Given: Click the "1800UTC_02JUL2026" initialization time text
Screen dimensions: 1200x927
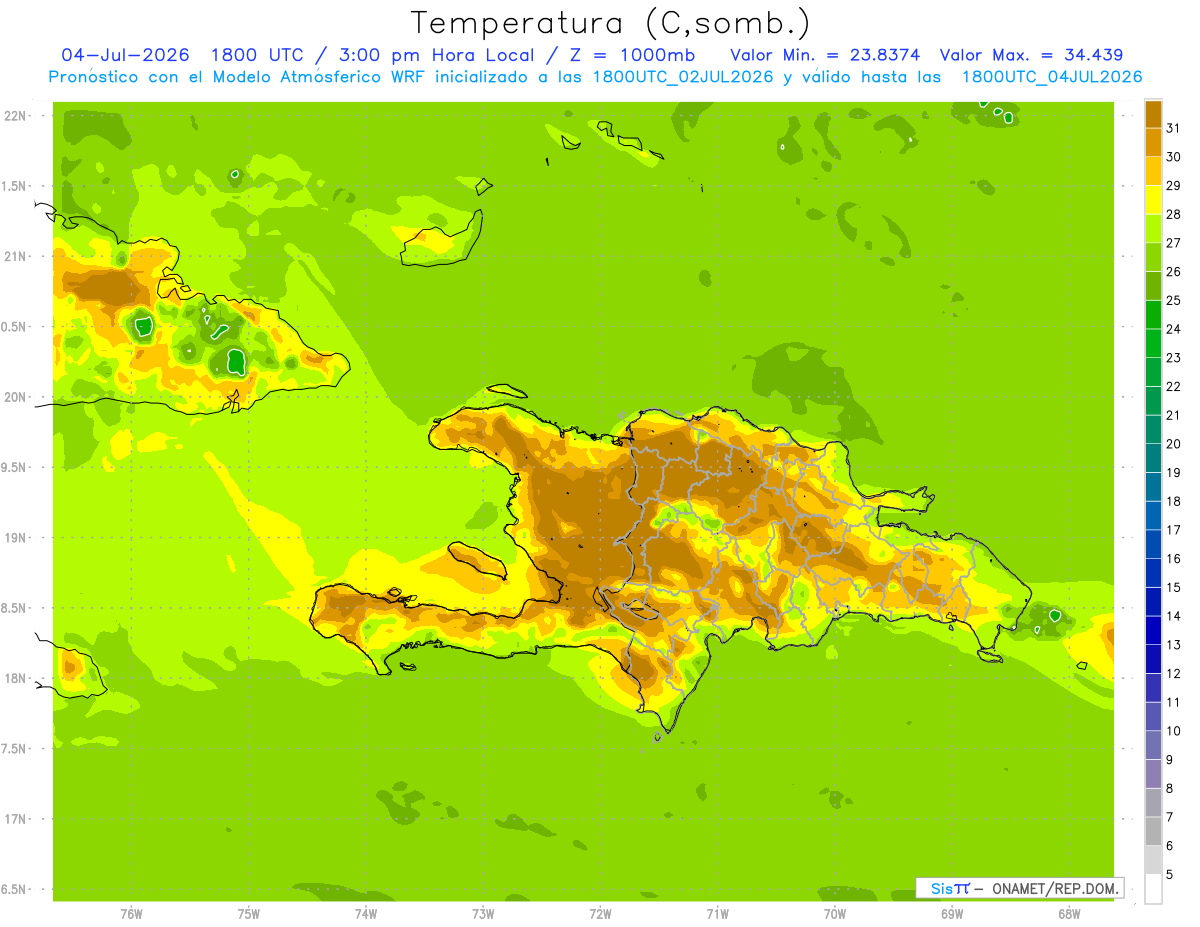Looking at the screenshot, I should click(683, 77).
